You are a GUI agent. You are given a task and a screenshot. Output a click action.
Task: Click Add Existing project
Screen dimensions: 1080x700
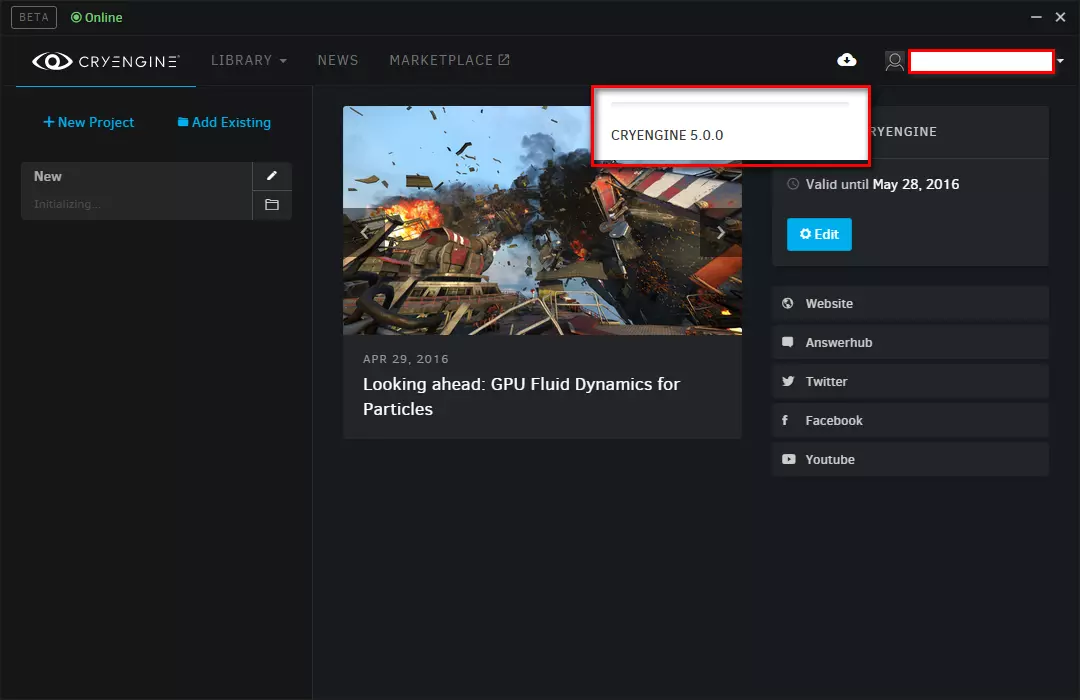tap(224, 122)
